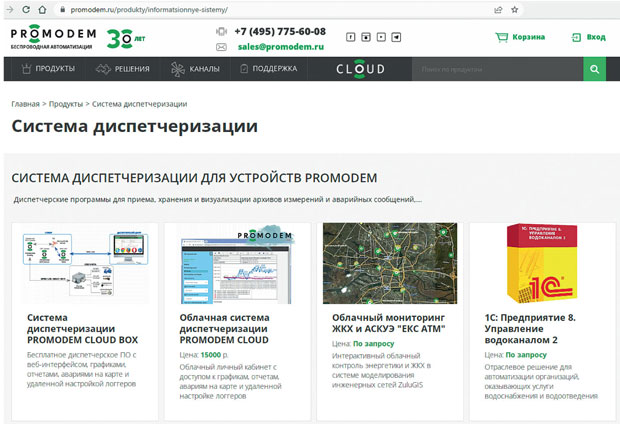The height and width of the screenshot is (424, 620).
Task: Click the 15000 р. price text
Action: click(x=214, y=355)
